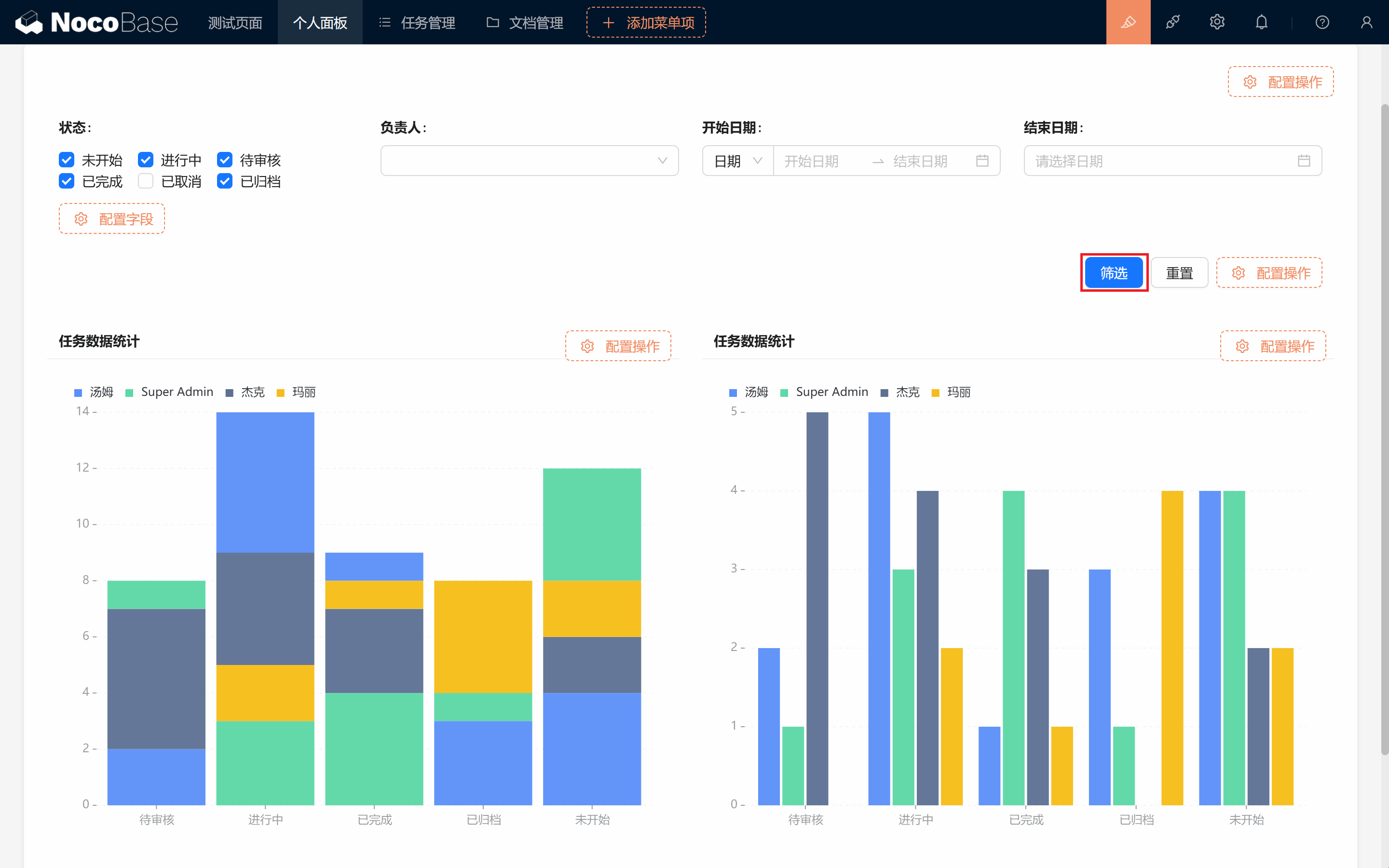Image resolution: width=1389 pixels, height=868 pixels.
Task: Toggle Super Admin legend swatch in left chart
Action: click(129, 393)
